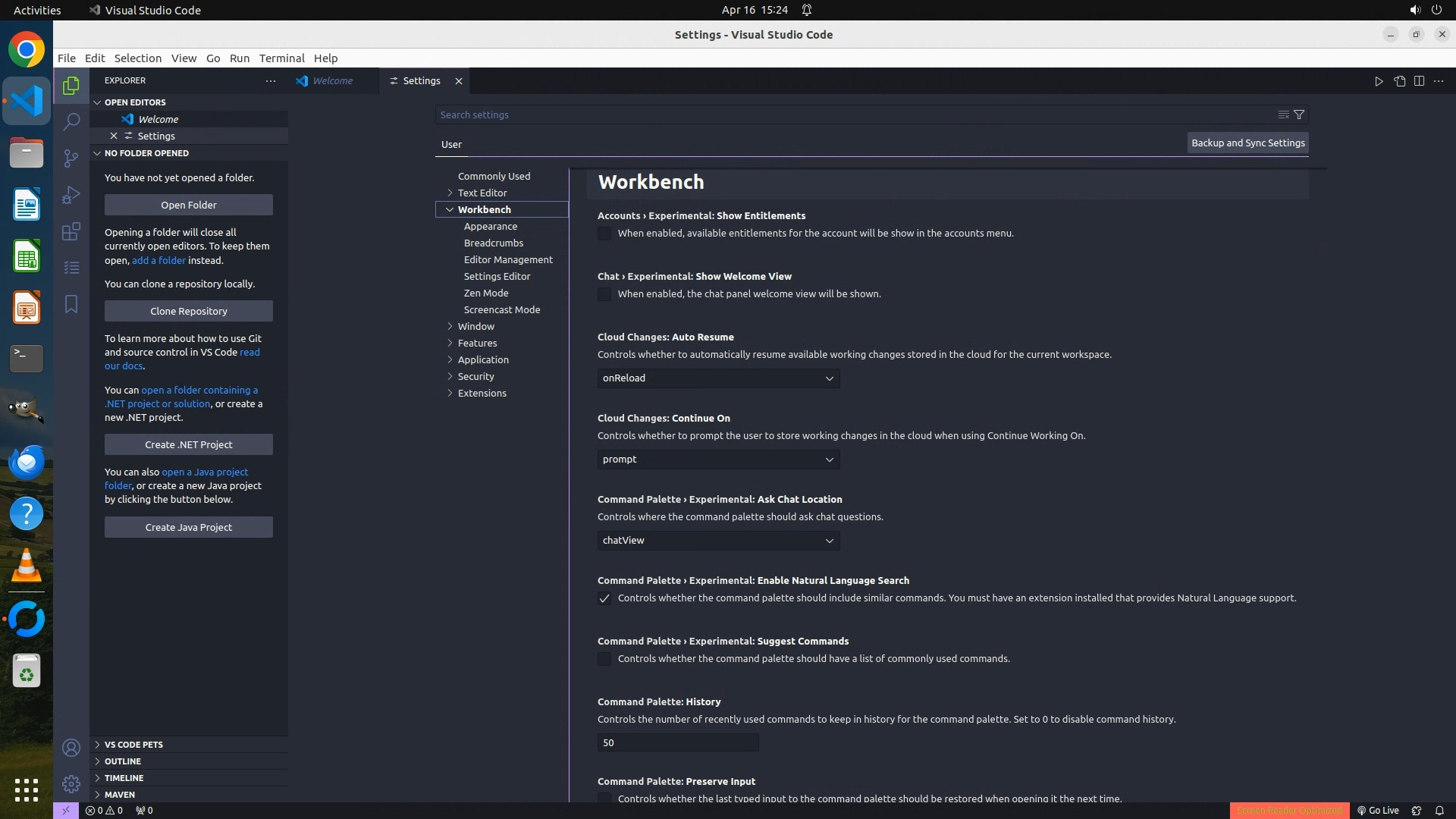This screenshot has width=1456, height=819.
Task: Switch to the Welcome tab
Action: tap(332, 80)
